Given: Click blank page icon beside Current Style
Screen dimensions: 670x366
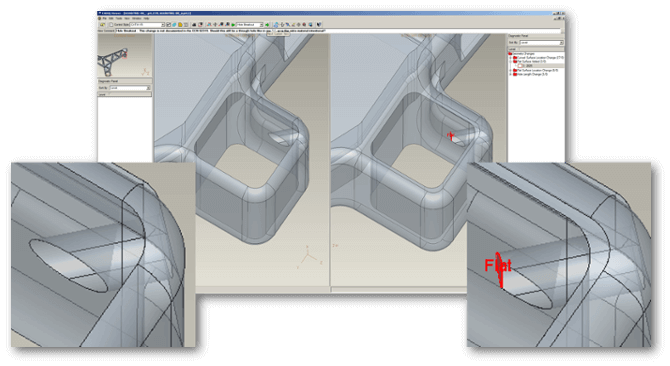Looking at the screenshot, I should [111, 24].
